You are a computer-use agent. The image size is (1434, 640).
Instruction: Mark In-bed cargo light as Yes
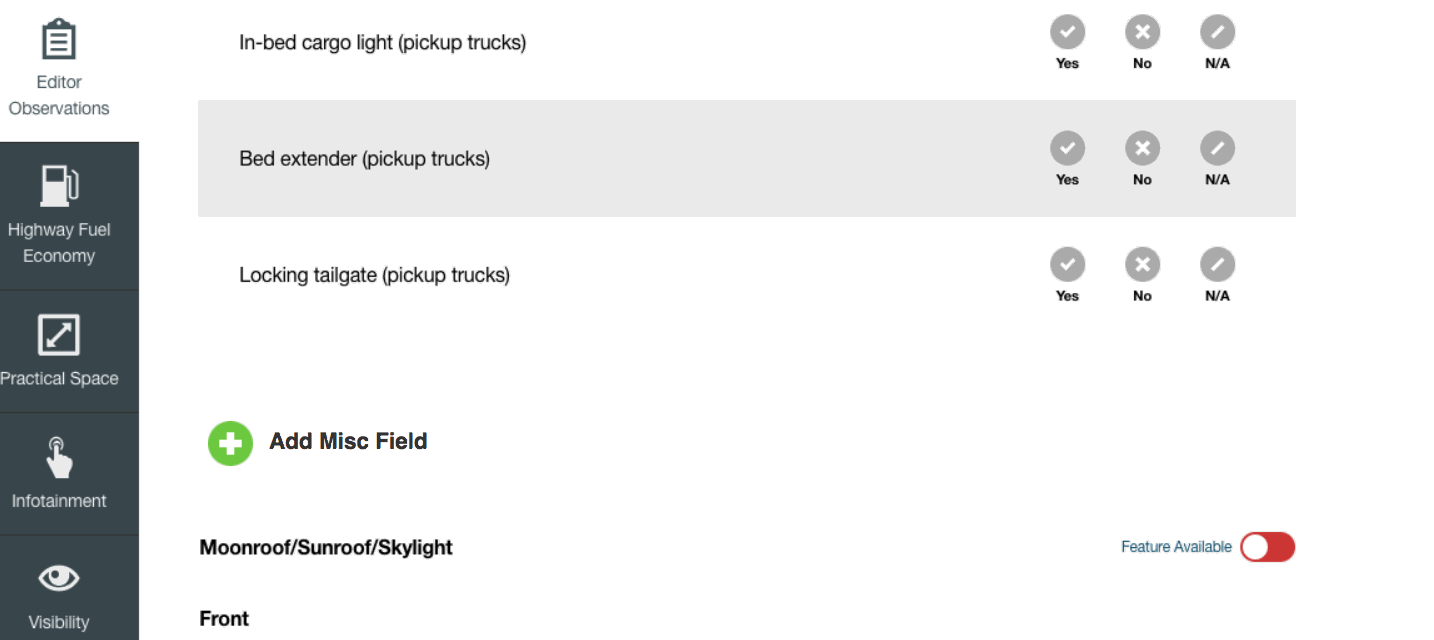pos(1067,33)
